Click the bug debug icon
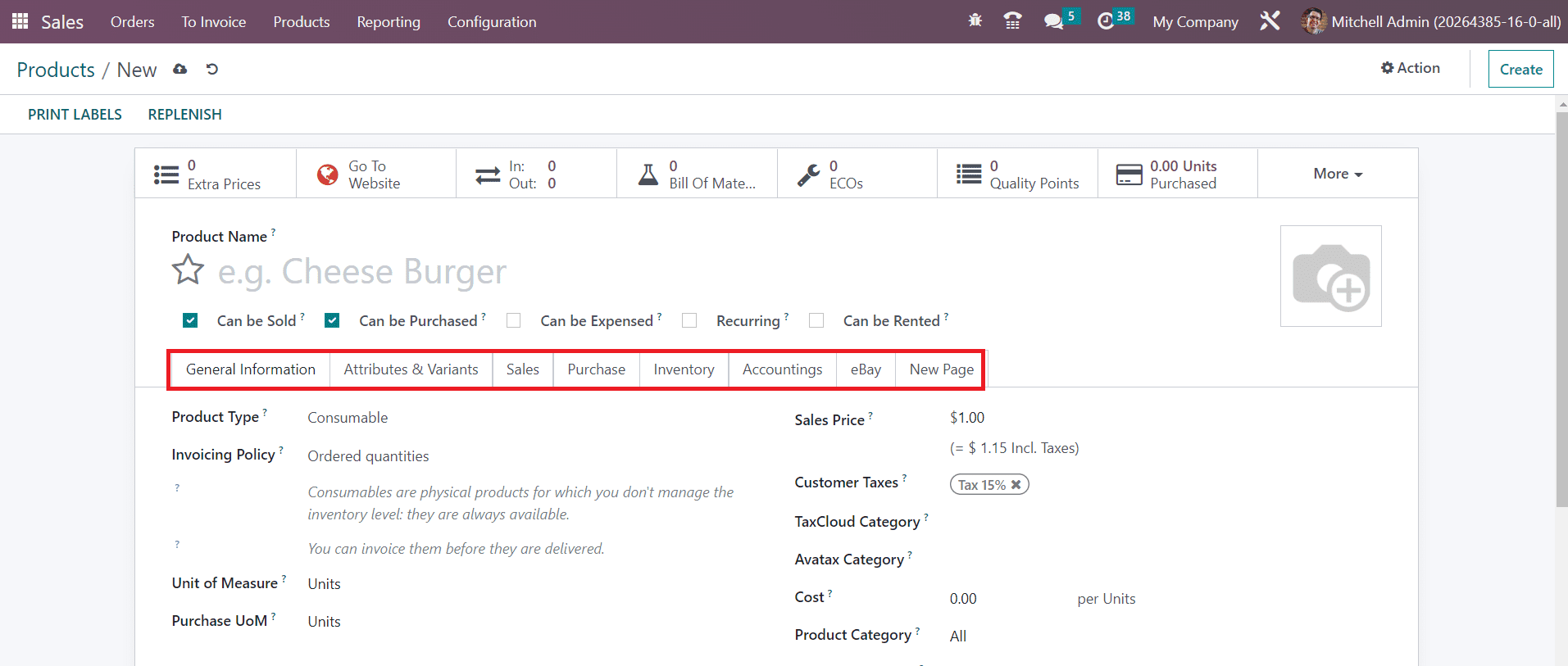Screen dimensions: 1568x666 (x=975, y=21)
